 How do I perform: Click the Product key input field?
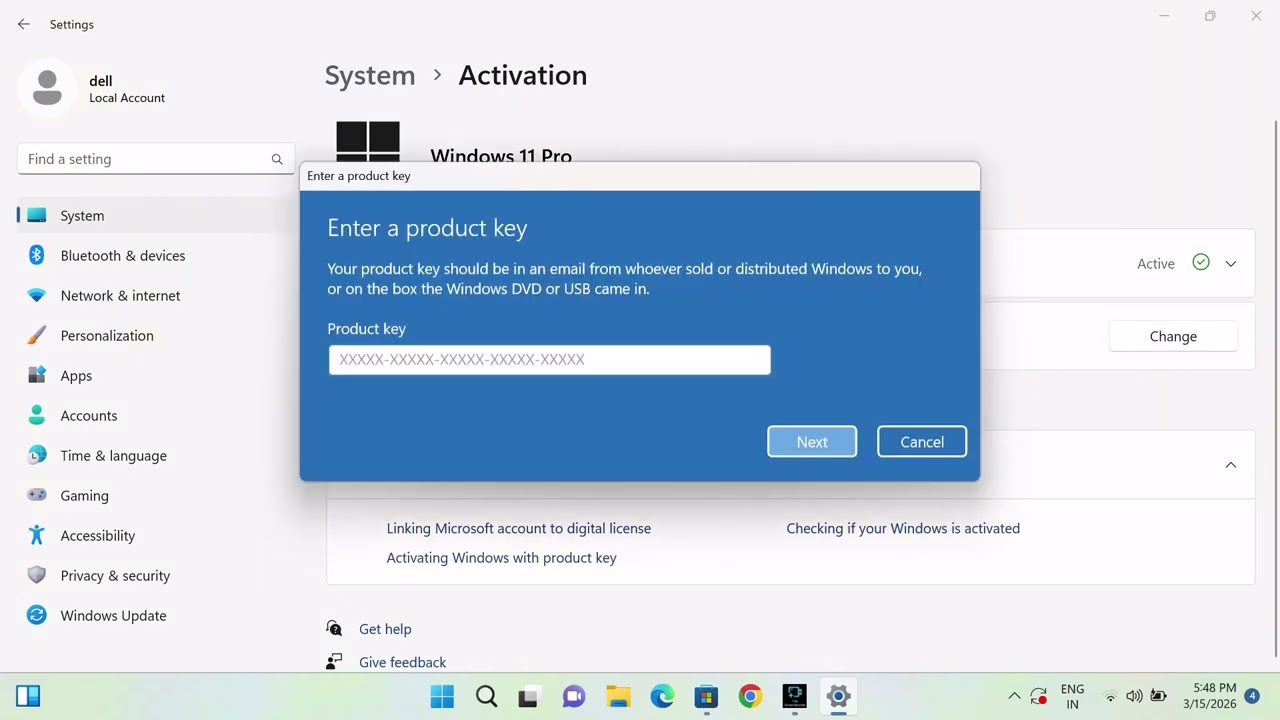point(549,360)
